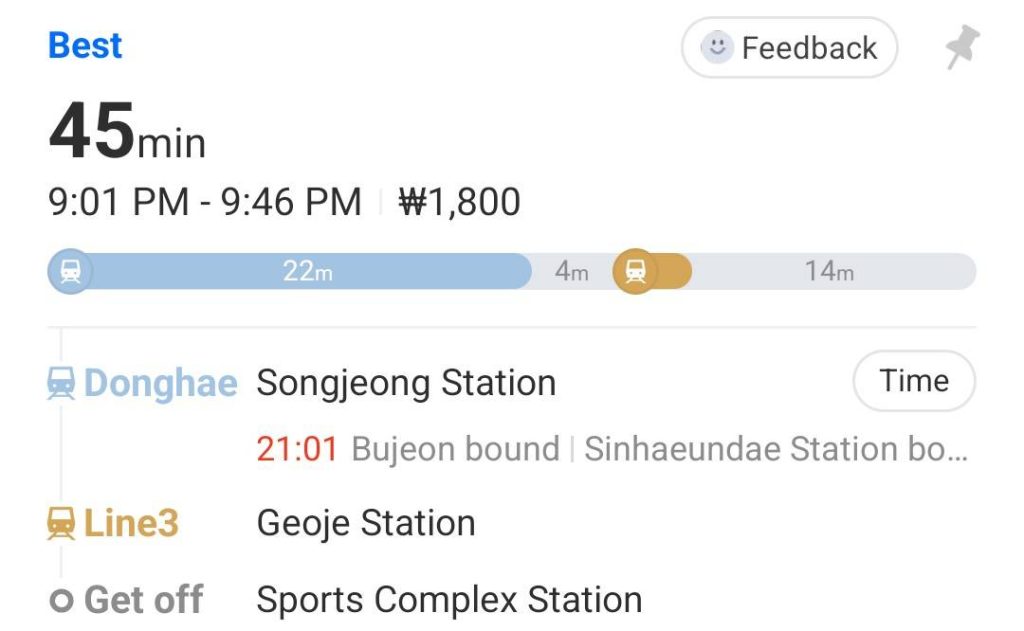Tap the Best route label
This screenshot has width=1024, height=631.
point(85,46)
